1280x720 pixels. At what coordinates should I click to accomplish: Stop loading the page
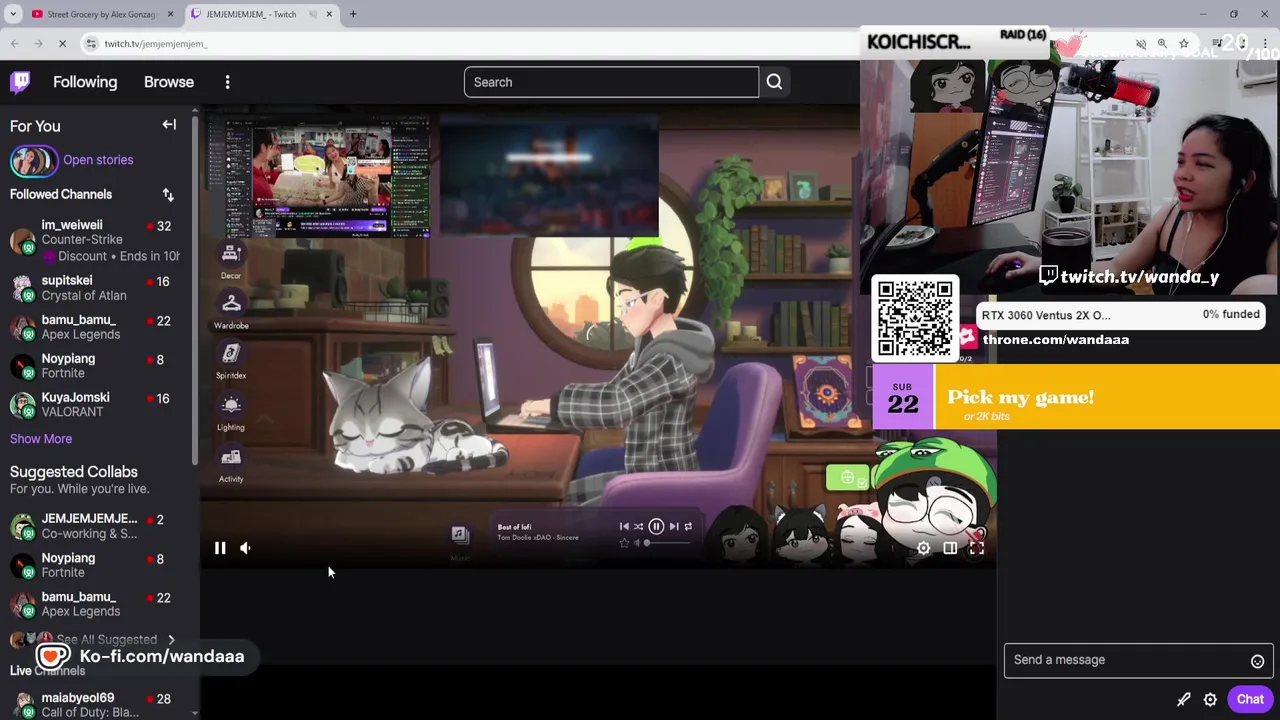coord(62,44)
